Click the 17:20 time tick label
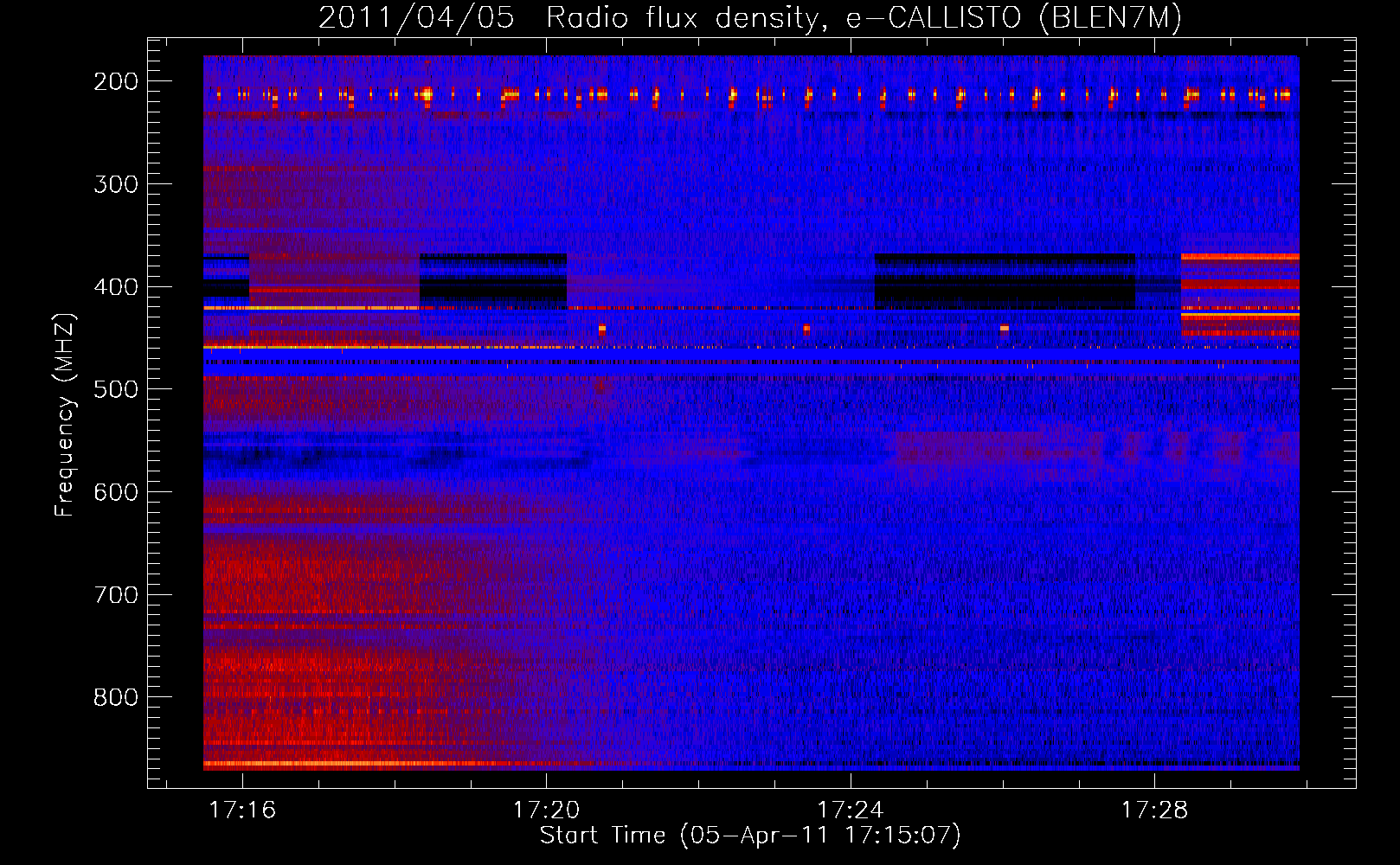1400x865 pixels. click(x=547, y=811)
